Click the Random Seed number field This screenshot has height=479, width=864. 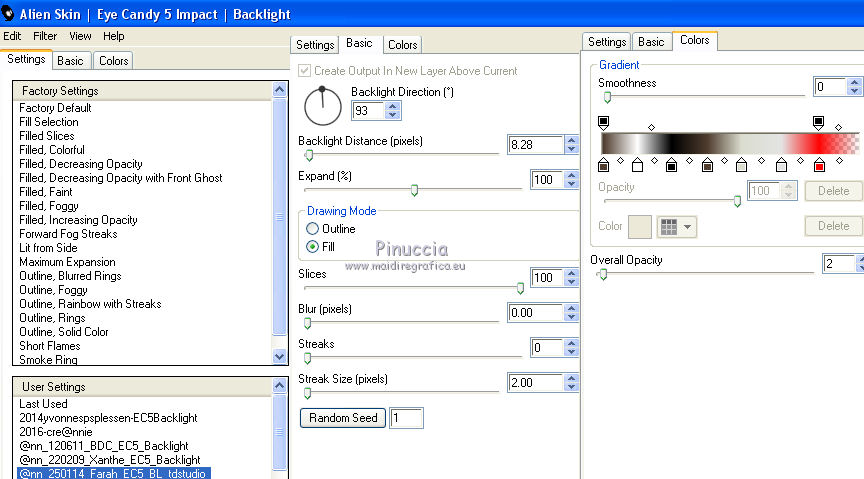click(x=406, y=418)
